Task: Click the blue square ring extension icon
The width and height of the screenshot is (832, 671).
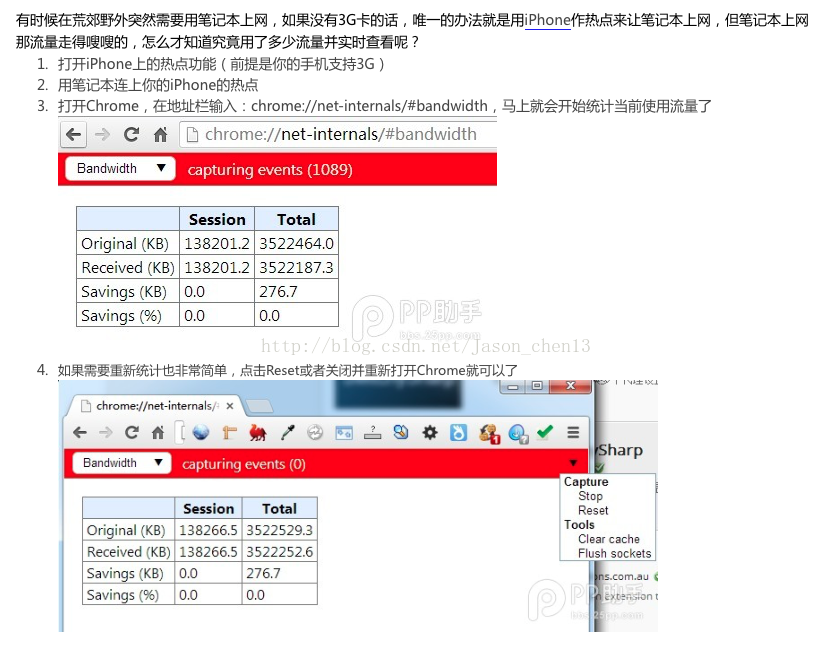Action: (x=458, y=433)
